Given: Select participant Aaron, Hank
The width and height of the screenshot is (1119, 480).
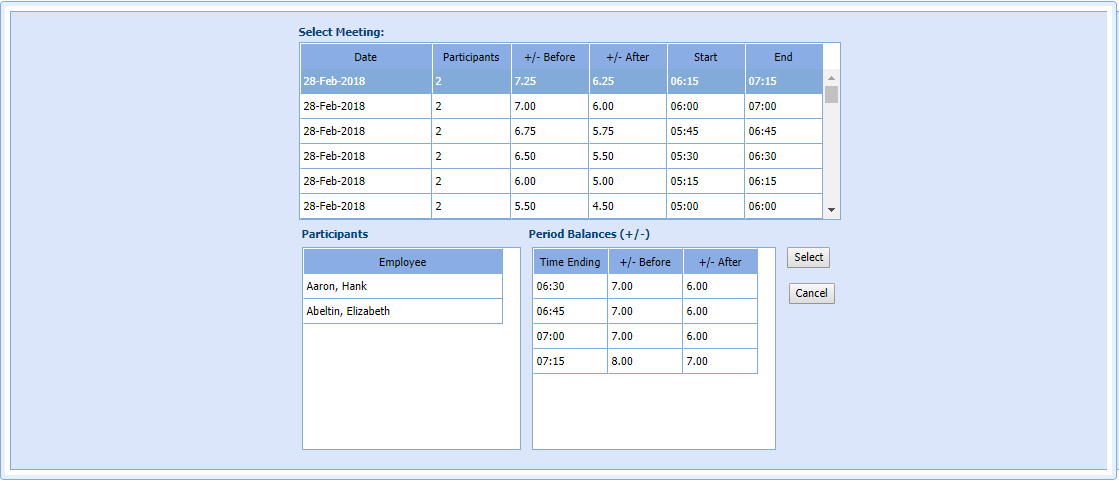Looking at the screenshot, I should [402, 287].
